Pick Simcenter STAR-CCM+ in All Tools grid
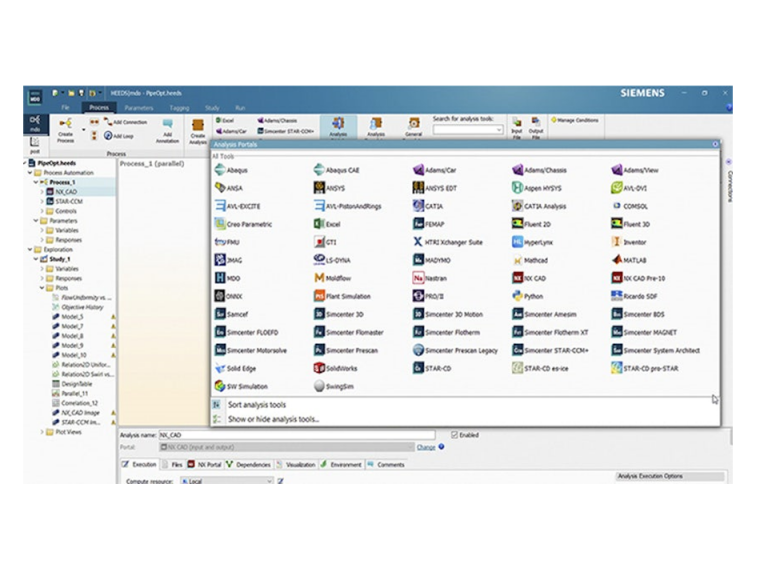Viewport: 768px width, 576px height. 551,350
